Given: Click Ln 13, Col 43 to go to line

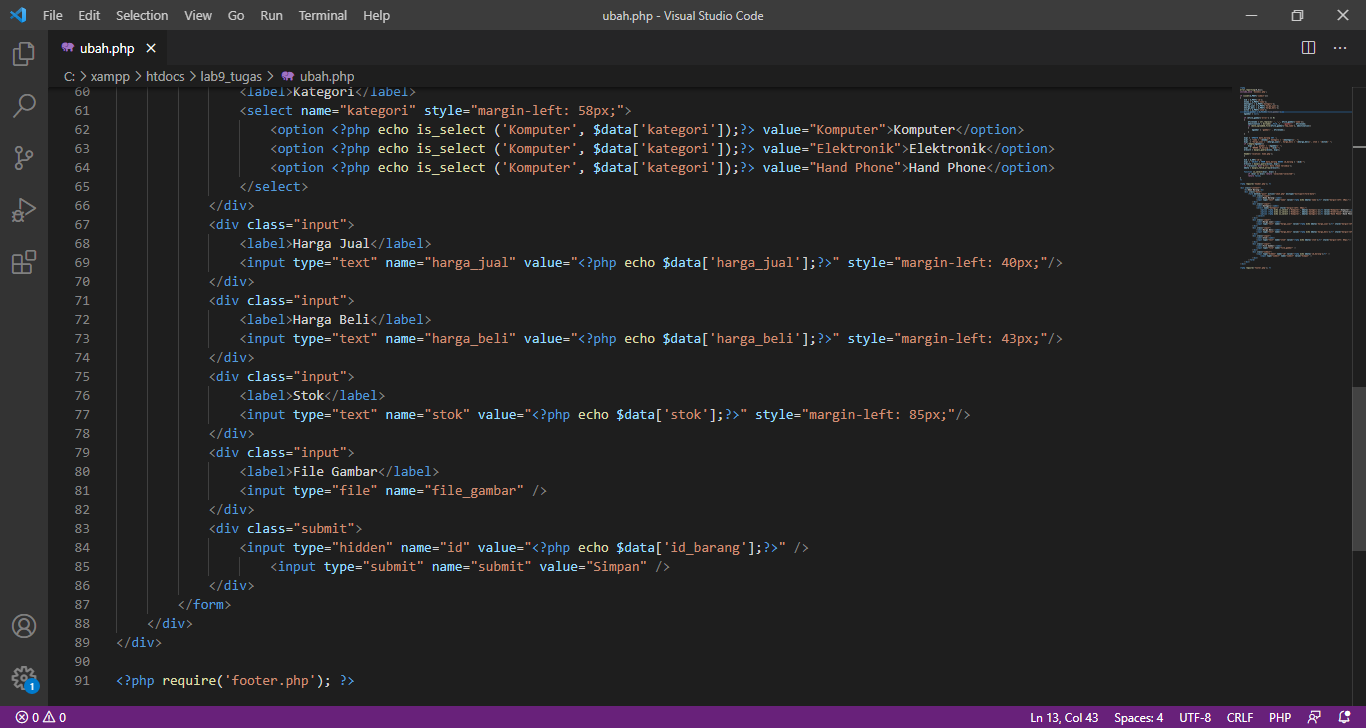Looking at the screenshot, I should [x=1064, y=717].
